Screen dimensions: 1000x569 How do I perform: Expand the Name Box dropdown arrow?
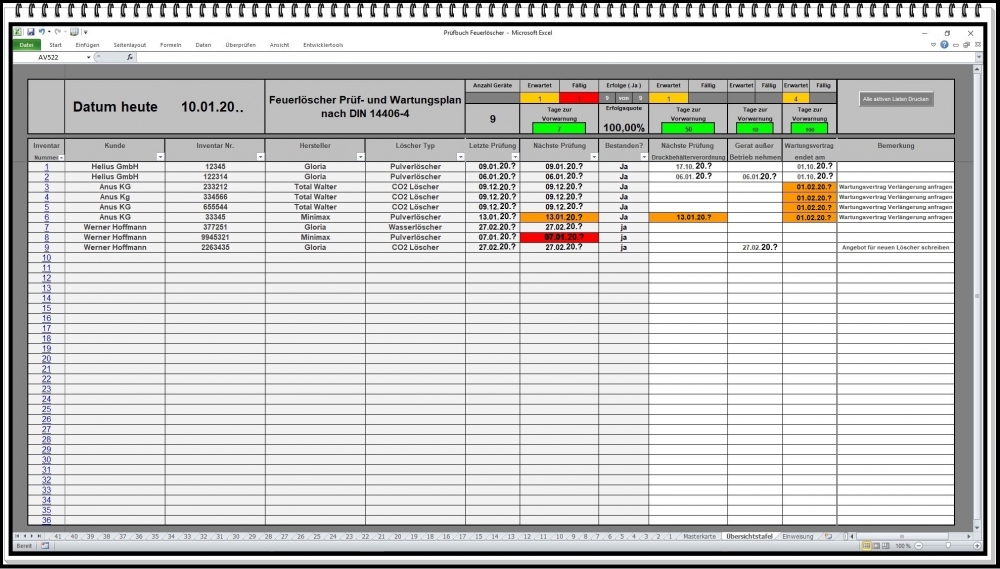click(89, 57)
